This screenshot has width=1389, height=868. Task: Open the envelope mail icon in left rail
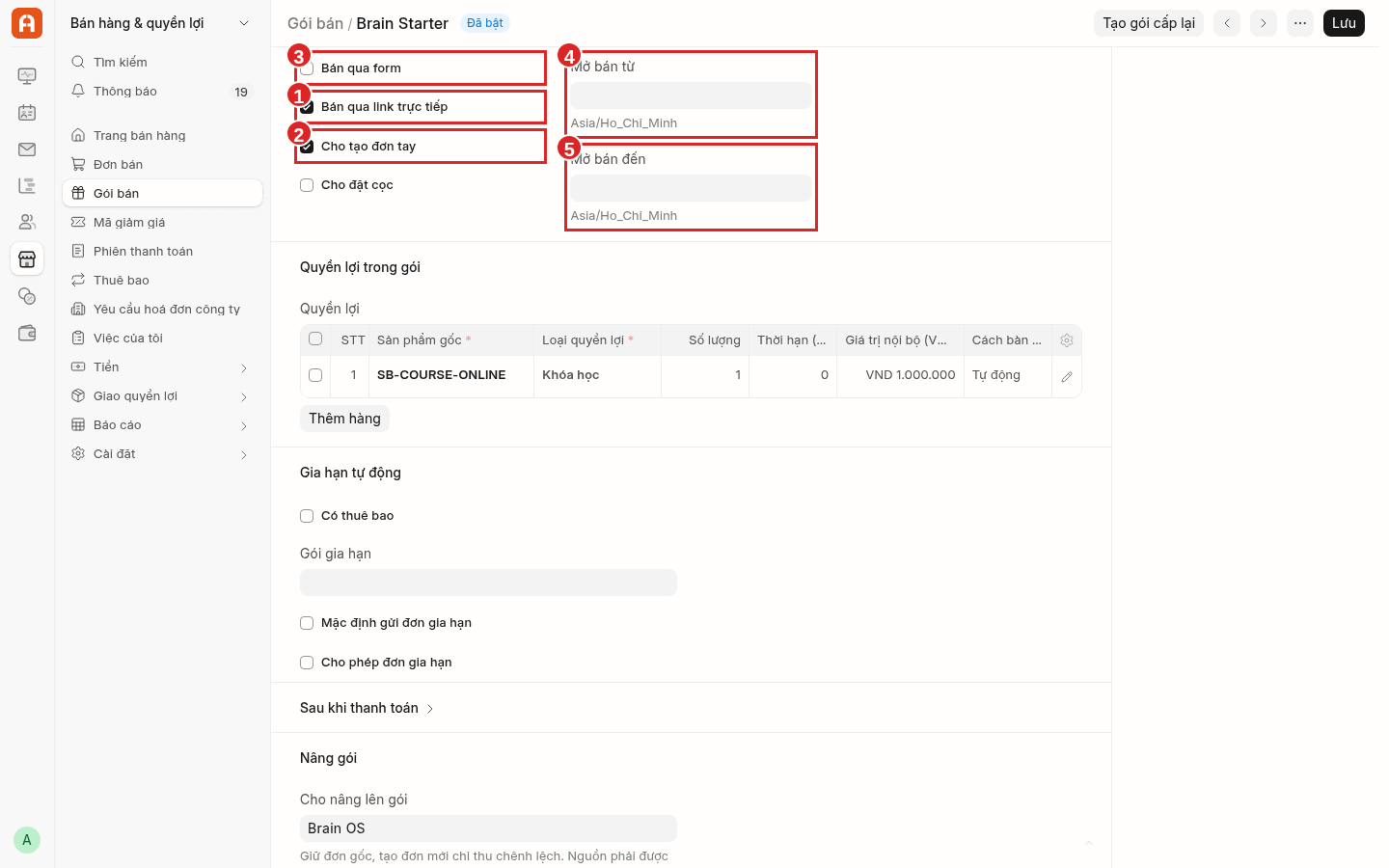pyautogui.click(x=27, y=149)
